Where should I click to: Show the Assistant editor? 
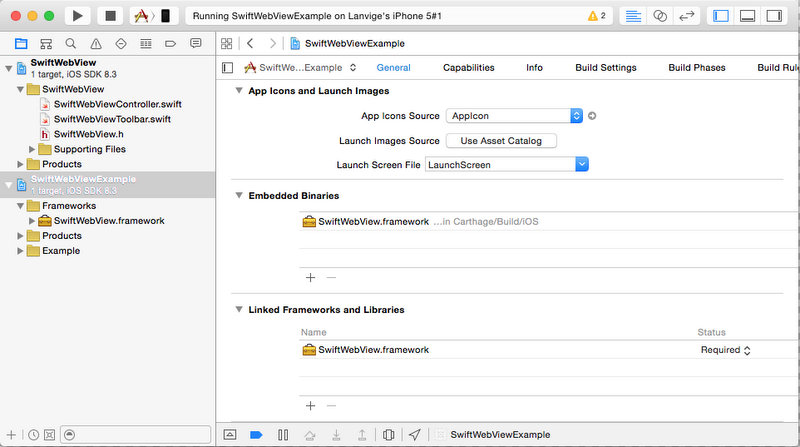pos(660,16)
